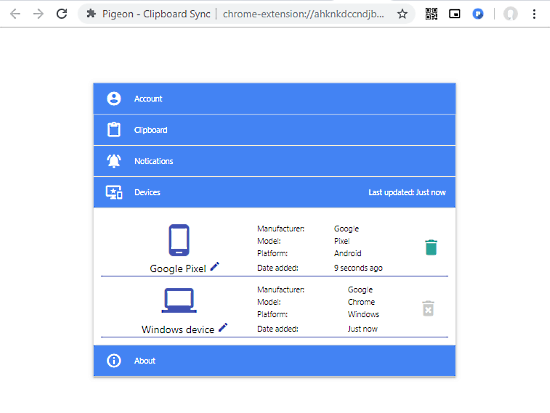Image resolution: width=550 pixels, height=413 pixels.
Task: Click 'Just now' date added value
Action: (x=363, y=329)
